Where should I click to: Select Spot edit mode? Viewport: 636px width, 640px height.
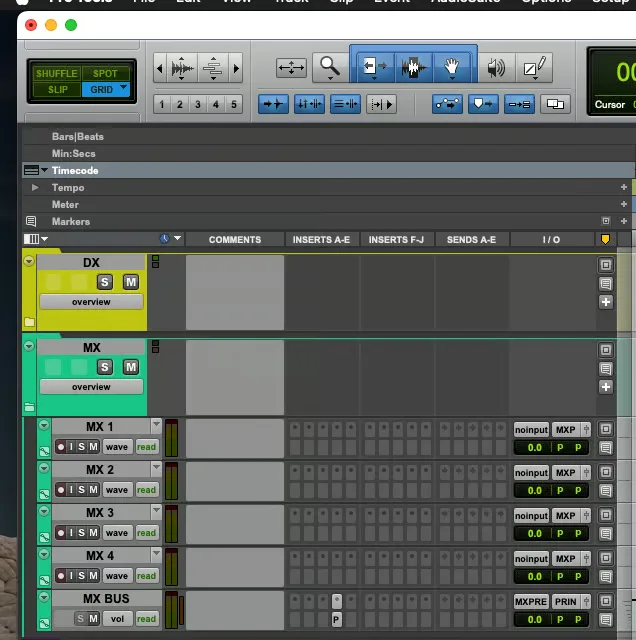[x=105, y=73]
